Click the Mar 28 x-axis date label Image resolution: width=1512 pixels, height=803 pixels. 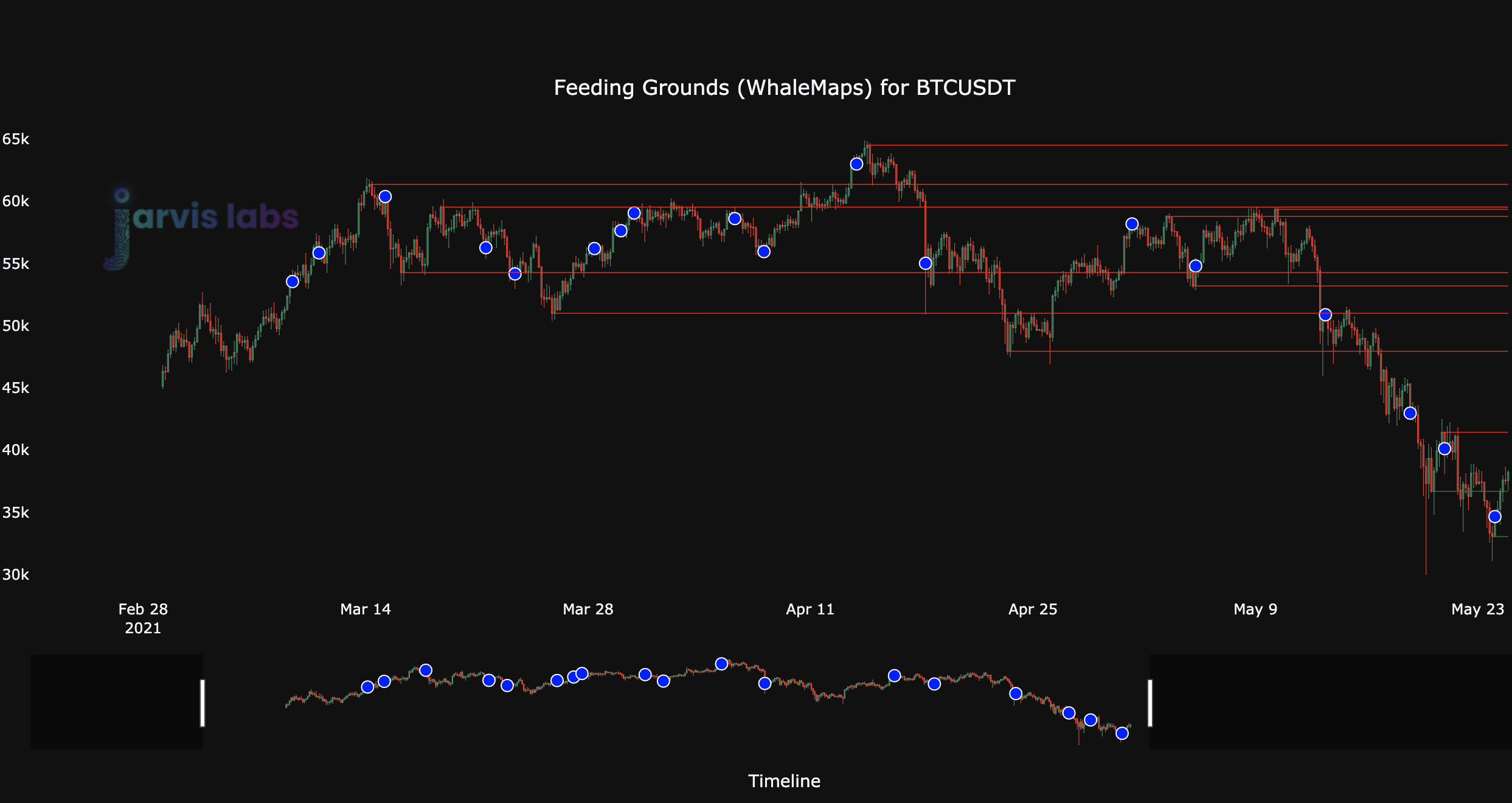point(588,609)
